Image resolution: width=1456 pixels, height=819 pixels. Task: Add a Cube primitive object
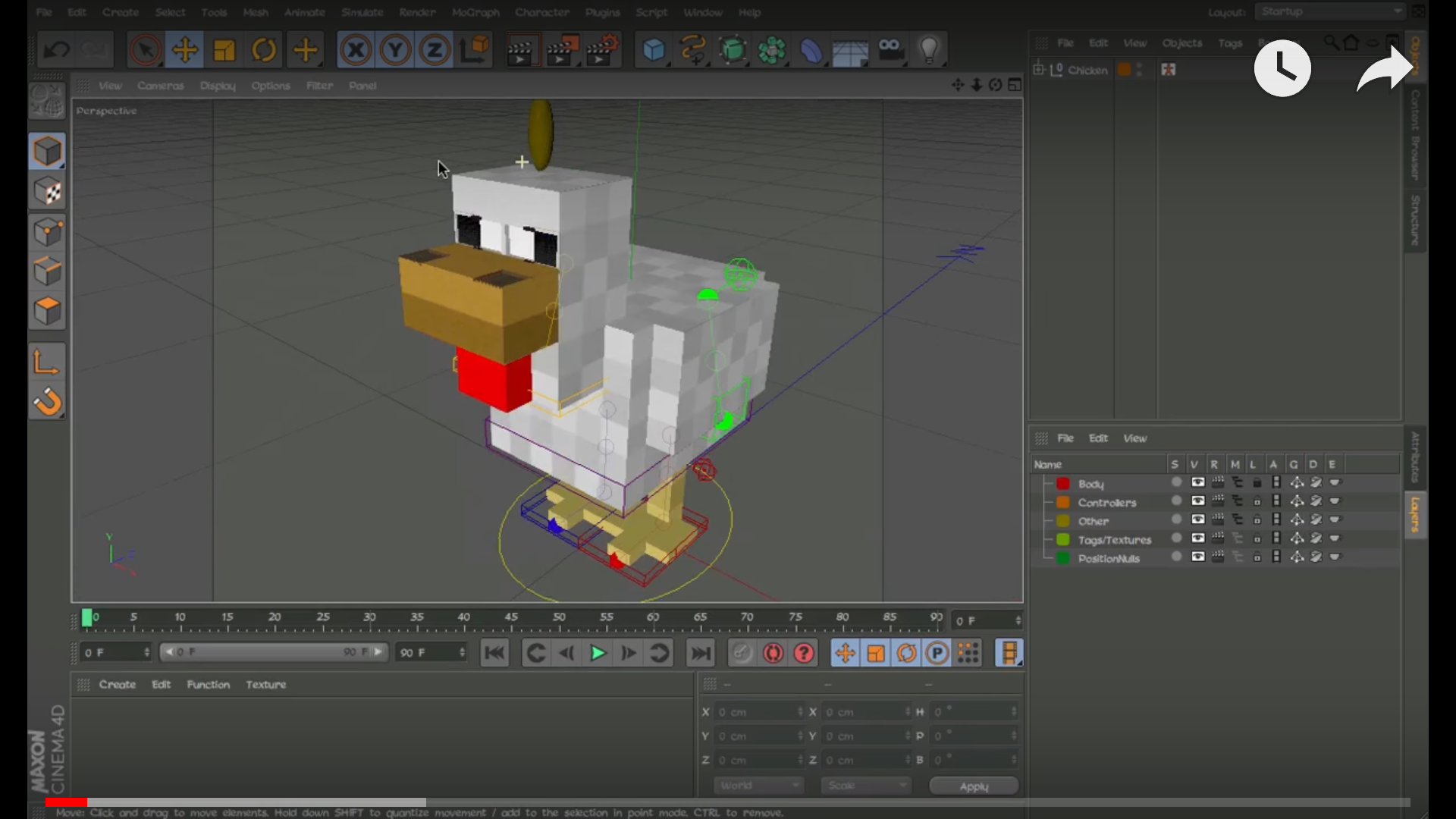654,51
